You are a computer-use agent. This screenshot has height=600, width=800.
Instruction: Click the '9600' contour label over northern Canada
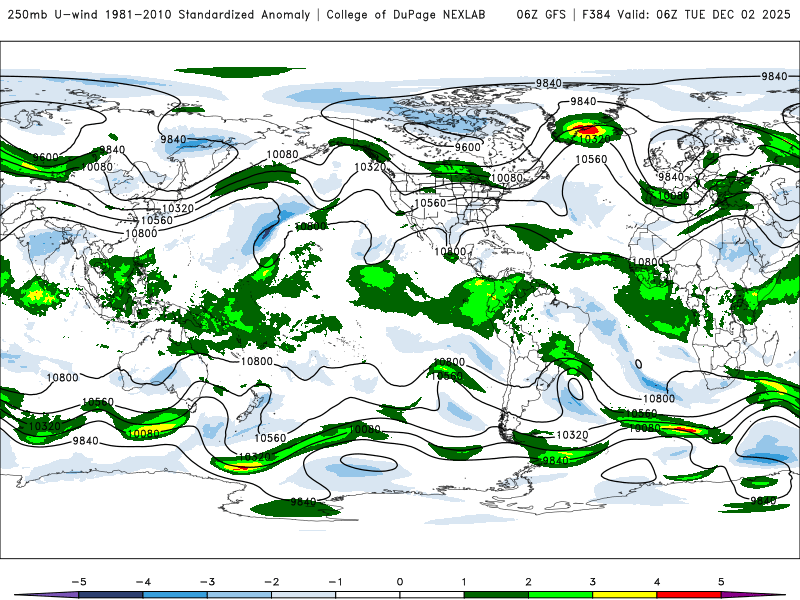pyautogui.click(x=468, y=147)
